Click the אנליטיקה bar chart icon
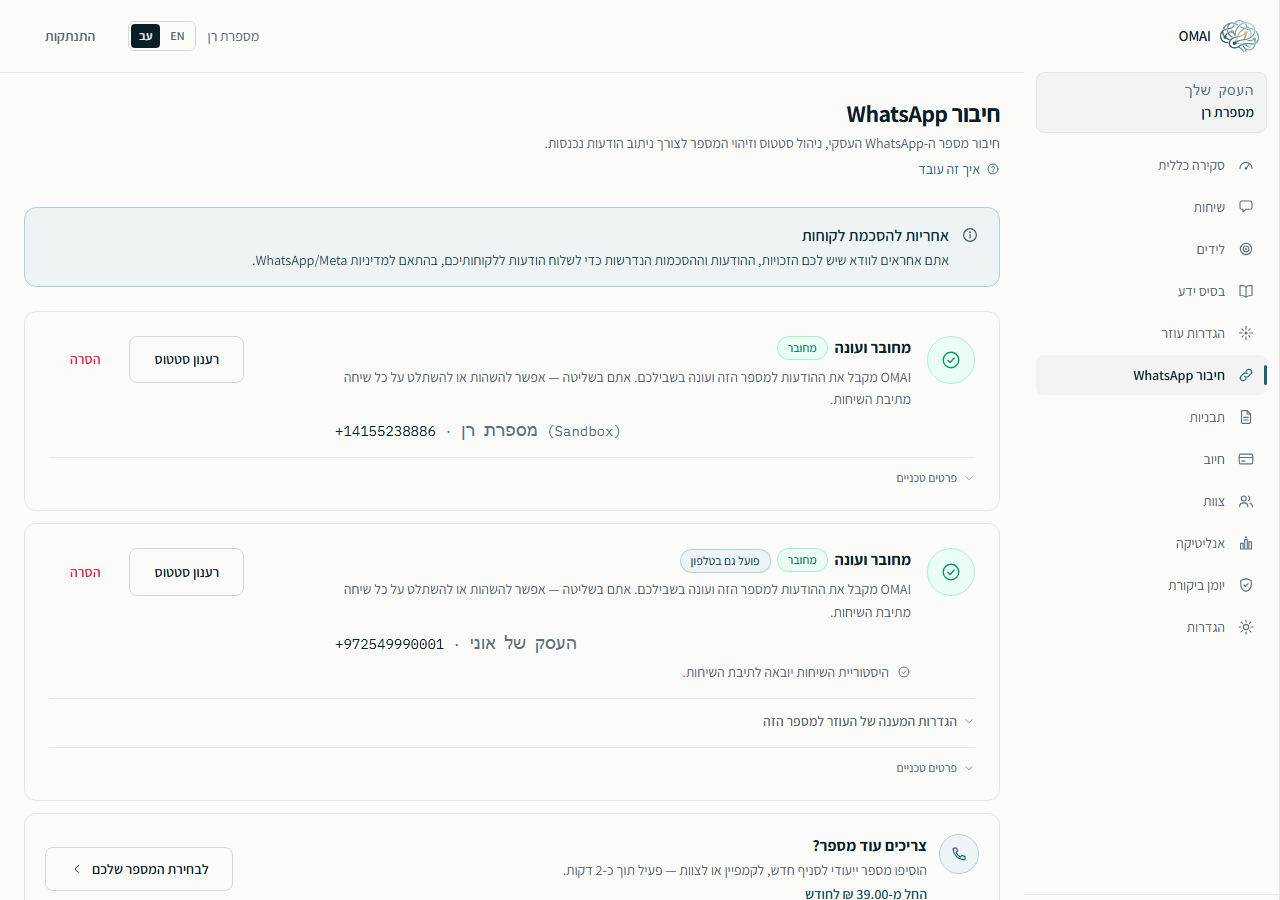The width and height of the screenshot is (1280, 900). (1245, 543)
